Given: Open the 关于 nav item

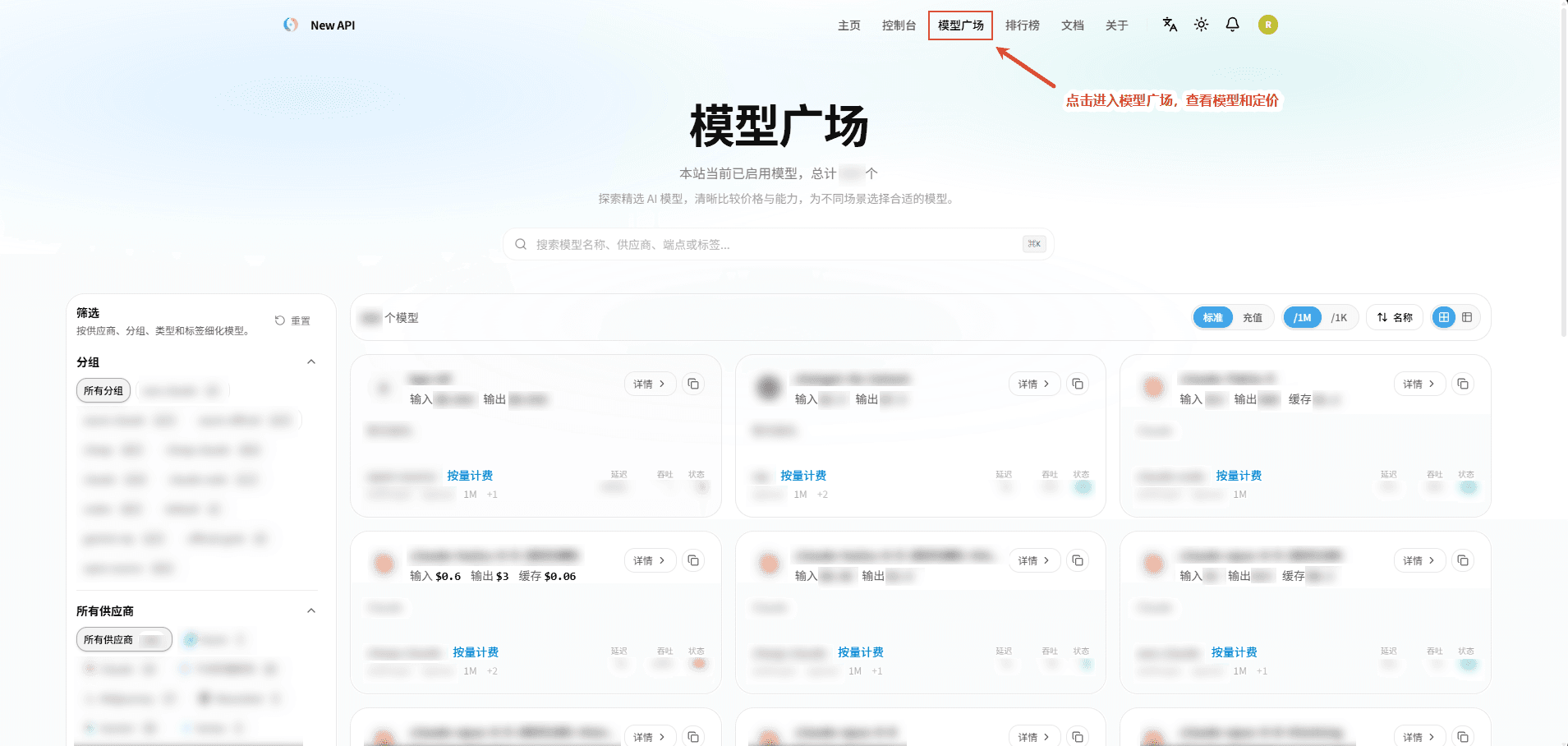Looking at the screenshot, I should pos(1117,25).
